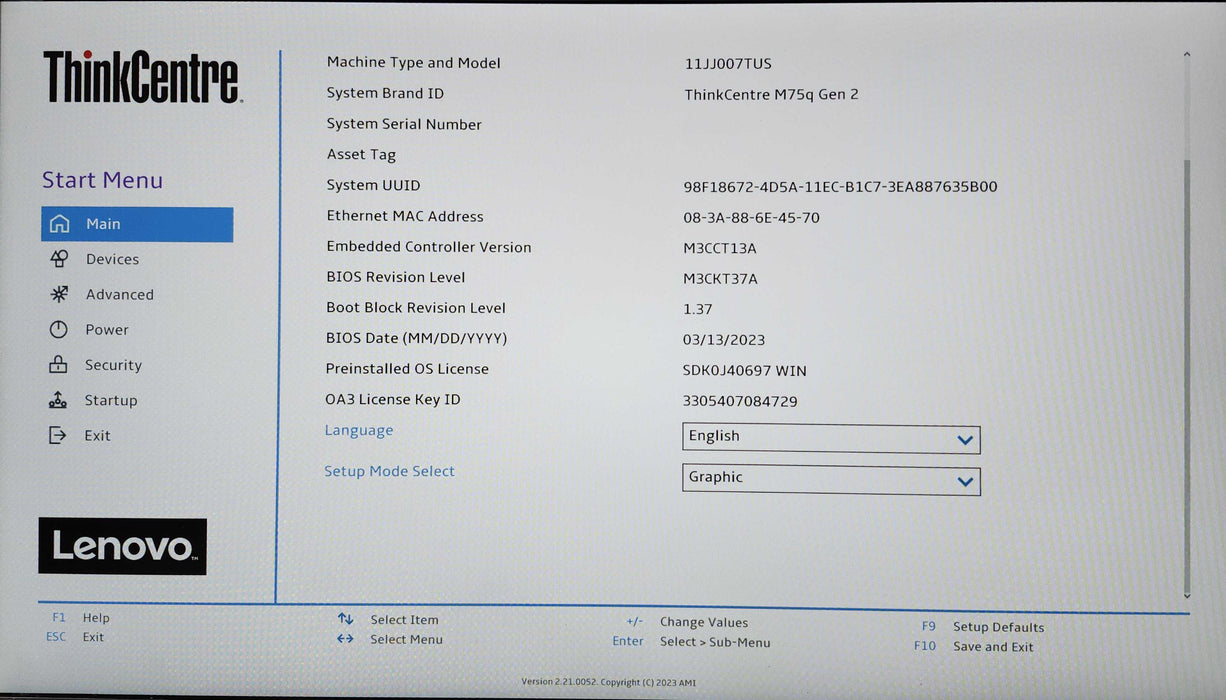The image size is (1226, 700).
Task: Open the Security menu
Action: 113,365
